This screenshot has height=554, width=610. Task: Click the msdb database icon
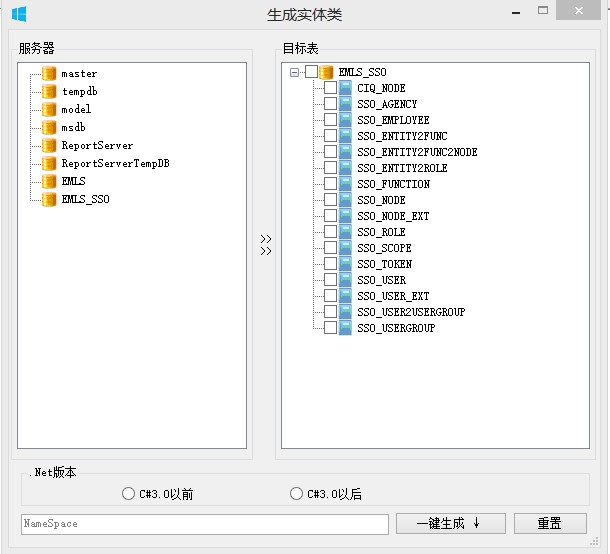[x=49, y=127]
